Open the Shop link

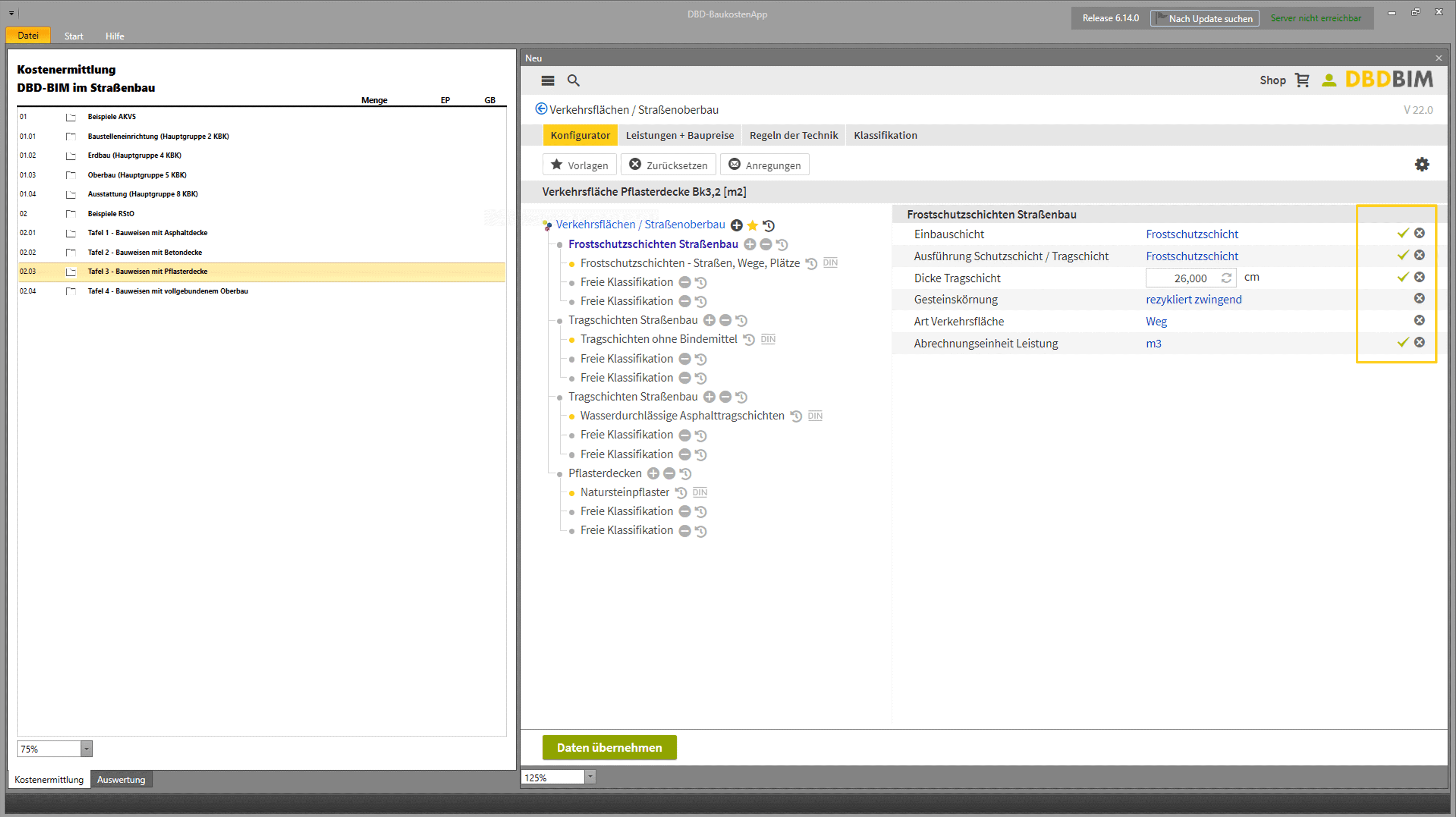[1272, 80]
